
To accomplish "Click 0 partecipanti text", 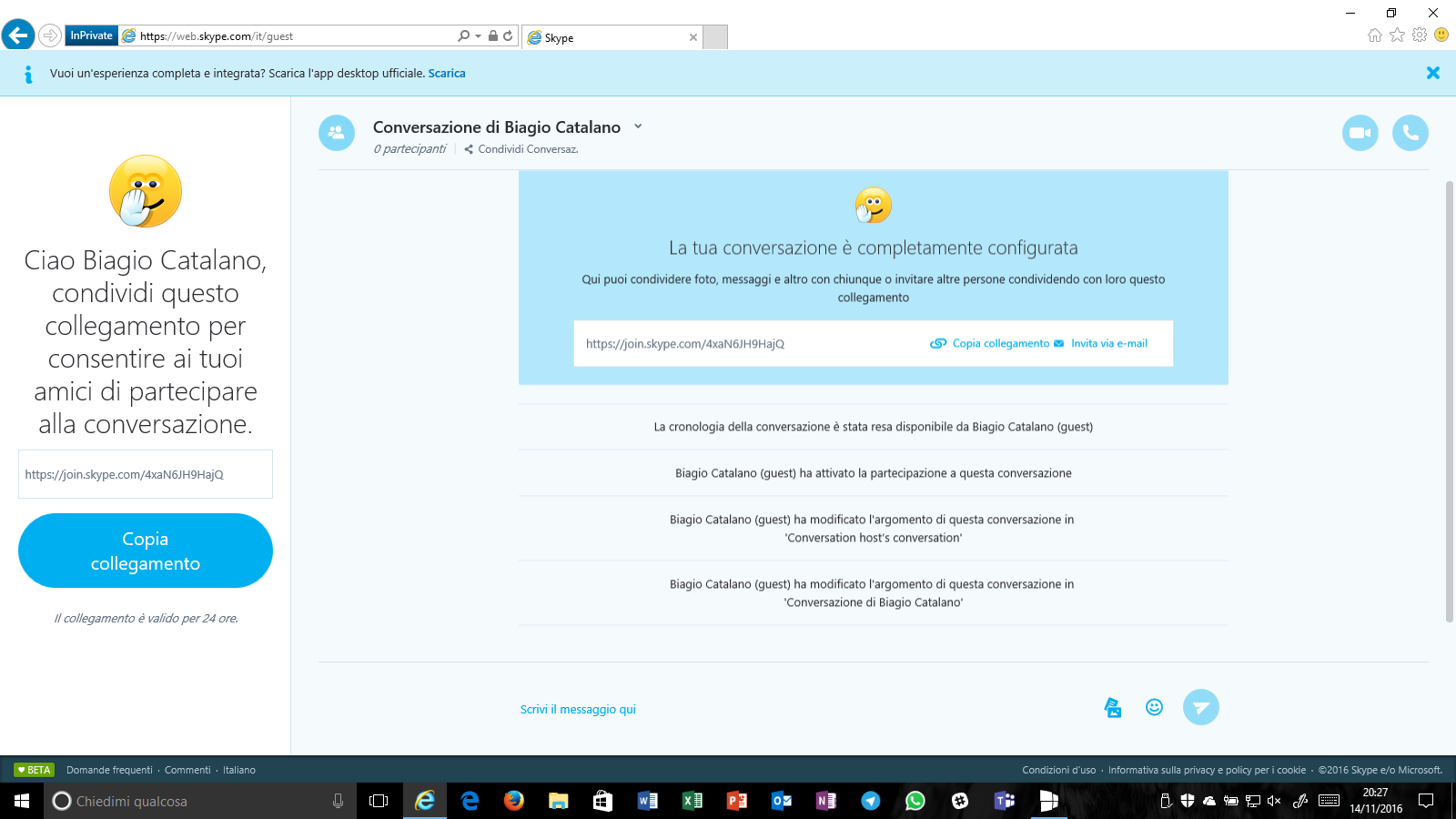I will pyautogui.click(x=409, y=149).
